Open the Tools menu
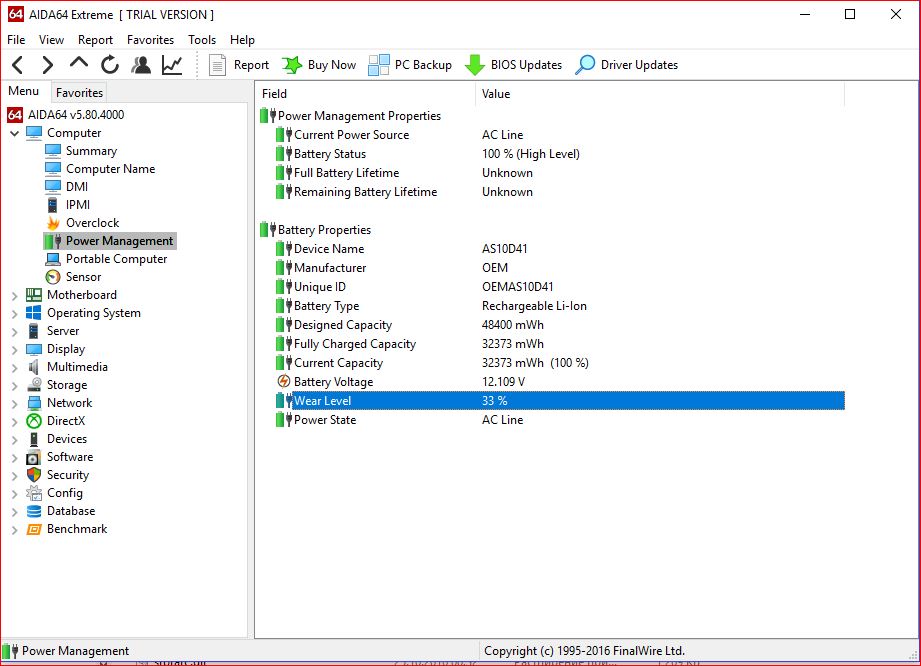This screenshot has width=921, height=666. pyautogui.click(x=202, y=39)
